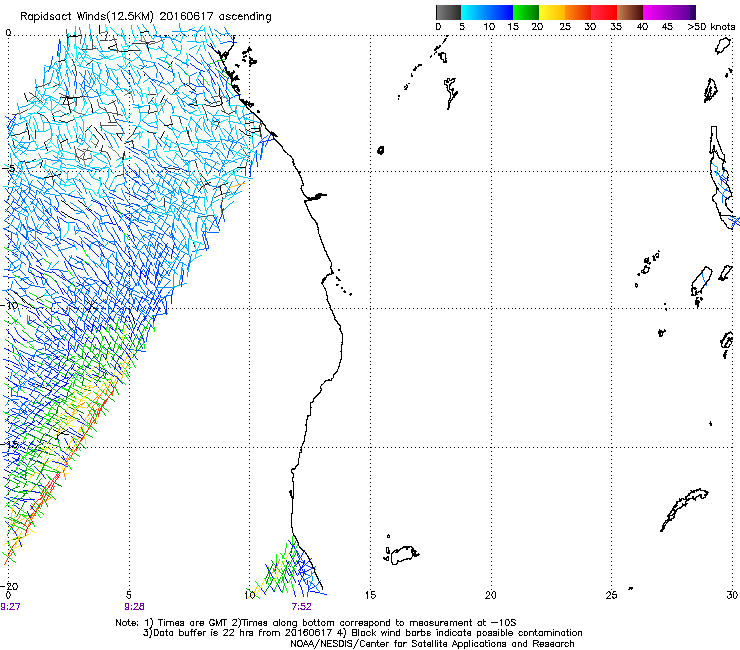This screenshot has width=740, height=650.
Task: Pick the blue 10-15 knots legend segment
Action: pos(500,12)
